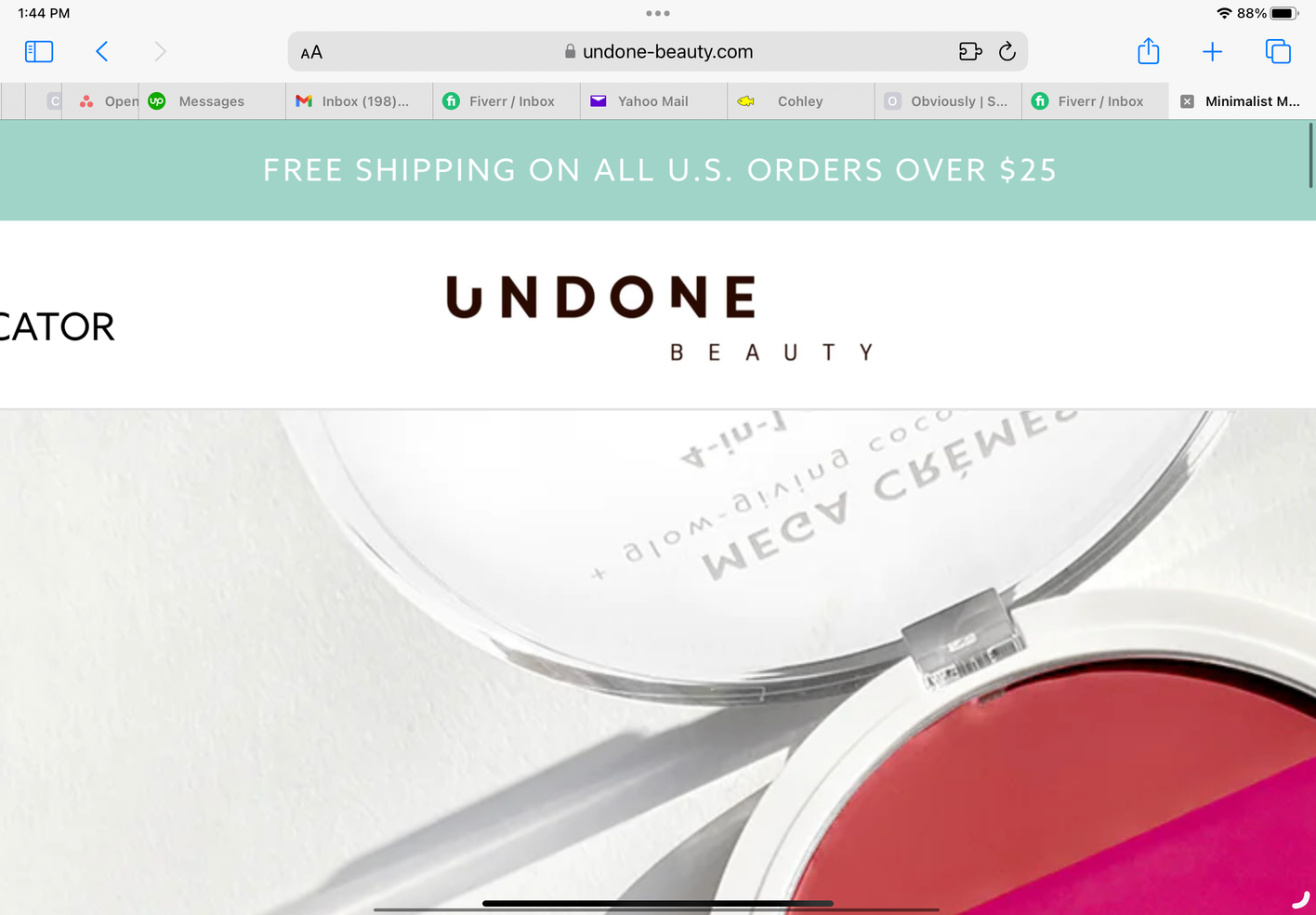
Task: Reload the undone-beauty.com page
Action: (x=1007, y=51)
